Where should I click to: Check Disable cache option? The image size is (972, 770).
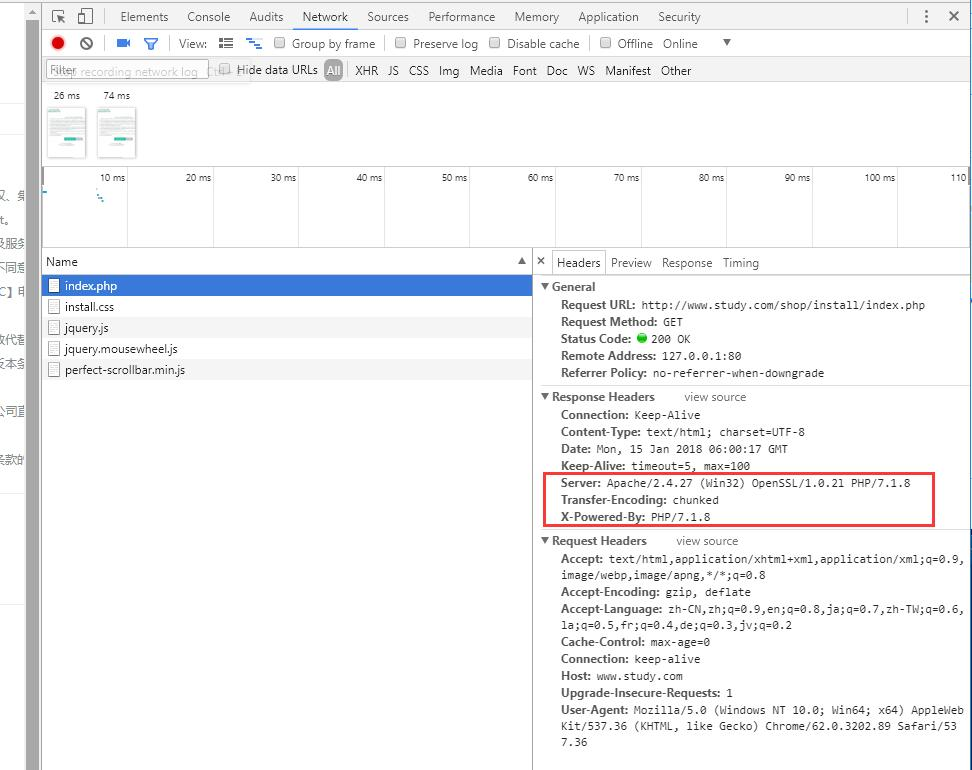click(494, 43)
